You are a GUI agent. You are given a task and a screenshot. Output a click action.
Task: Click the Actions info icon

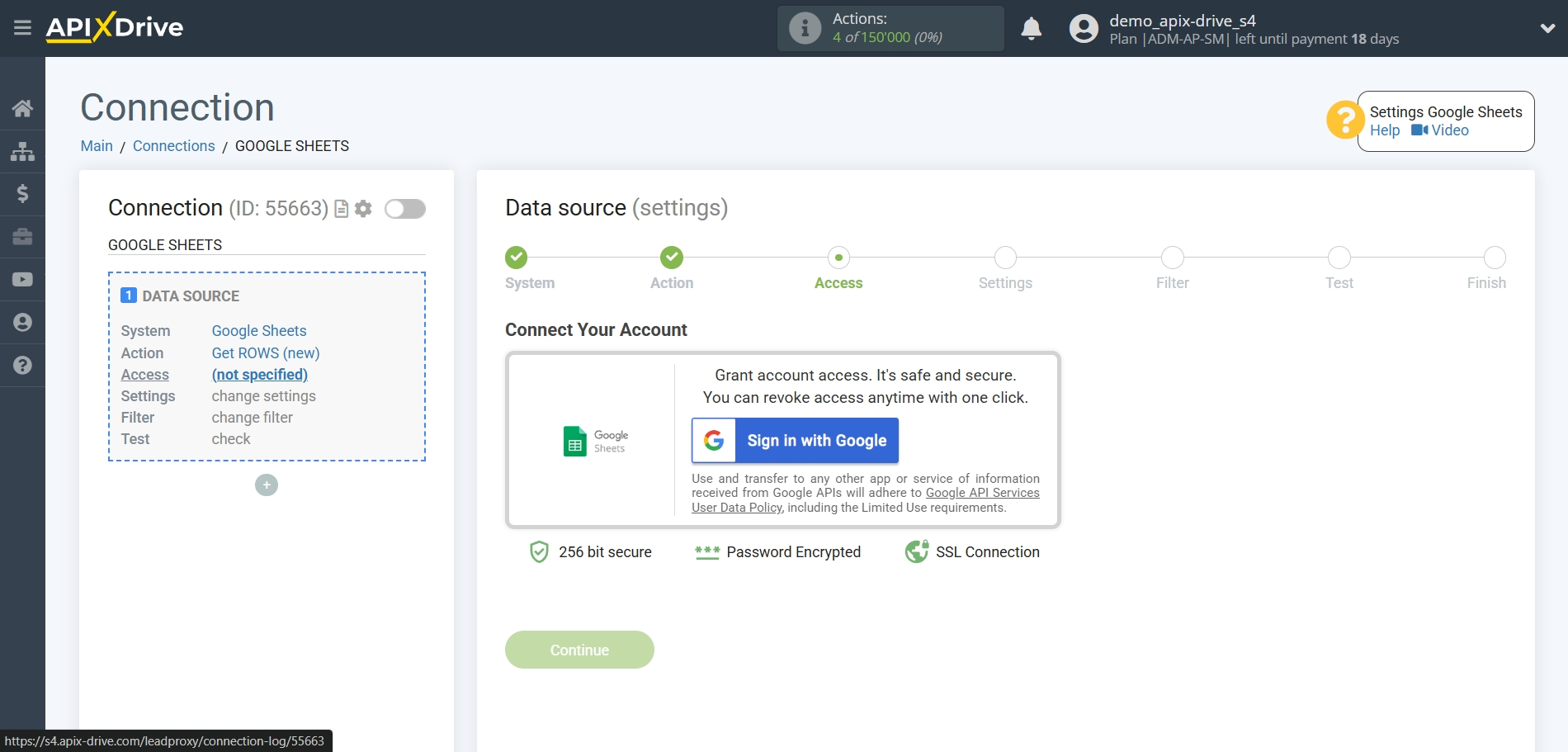(x=805, y=28)
